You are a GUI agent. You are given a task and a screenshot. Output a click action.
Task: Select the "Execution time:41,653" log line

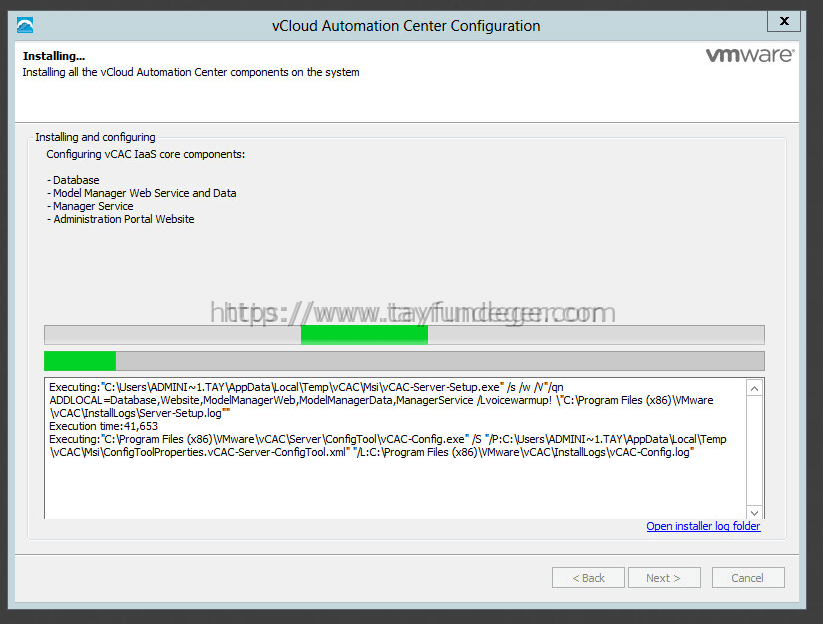click(x=103, y=426)
